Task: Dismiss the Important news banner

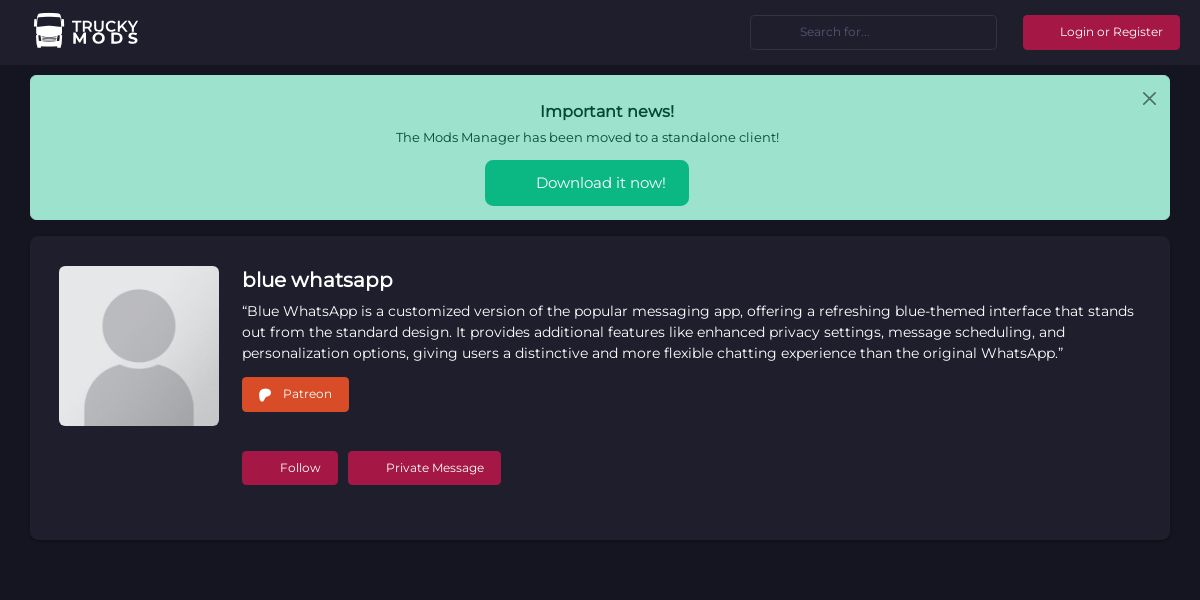Action: [x=1149, y=99]
